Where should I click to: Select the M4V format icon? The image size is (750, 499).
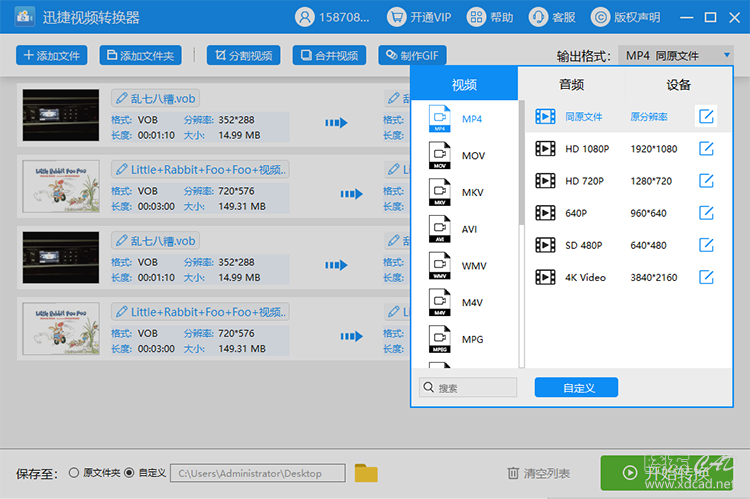click(x=440, y=302)
